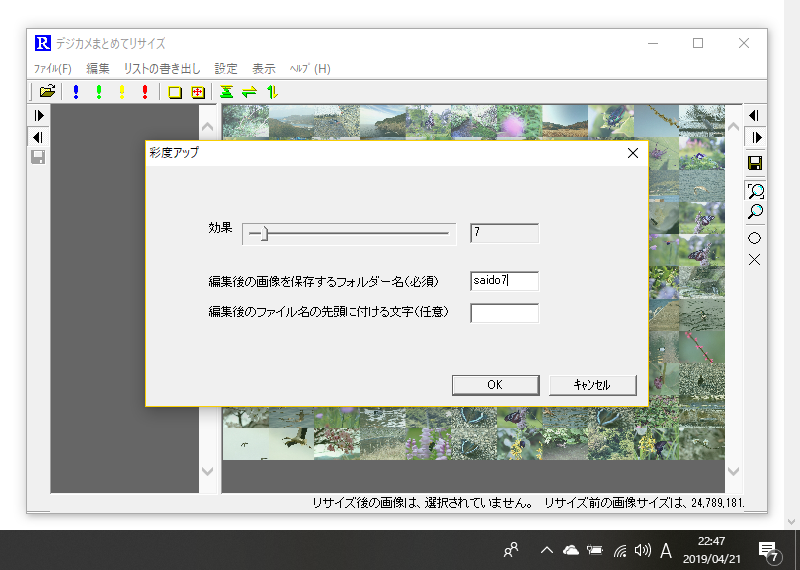Click the empty yellow square frame icon
Viewport: 800px width, 570px height.
(x=175, y=92)
